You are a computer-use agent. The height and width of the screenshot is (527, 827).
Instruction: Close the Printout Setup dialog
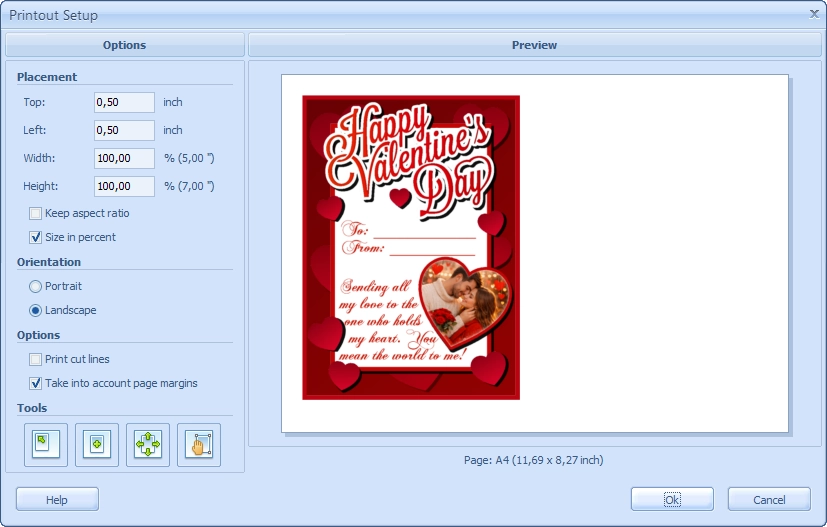coord(812,14)
